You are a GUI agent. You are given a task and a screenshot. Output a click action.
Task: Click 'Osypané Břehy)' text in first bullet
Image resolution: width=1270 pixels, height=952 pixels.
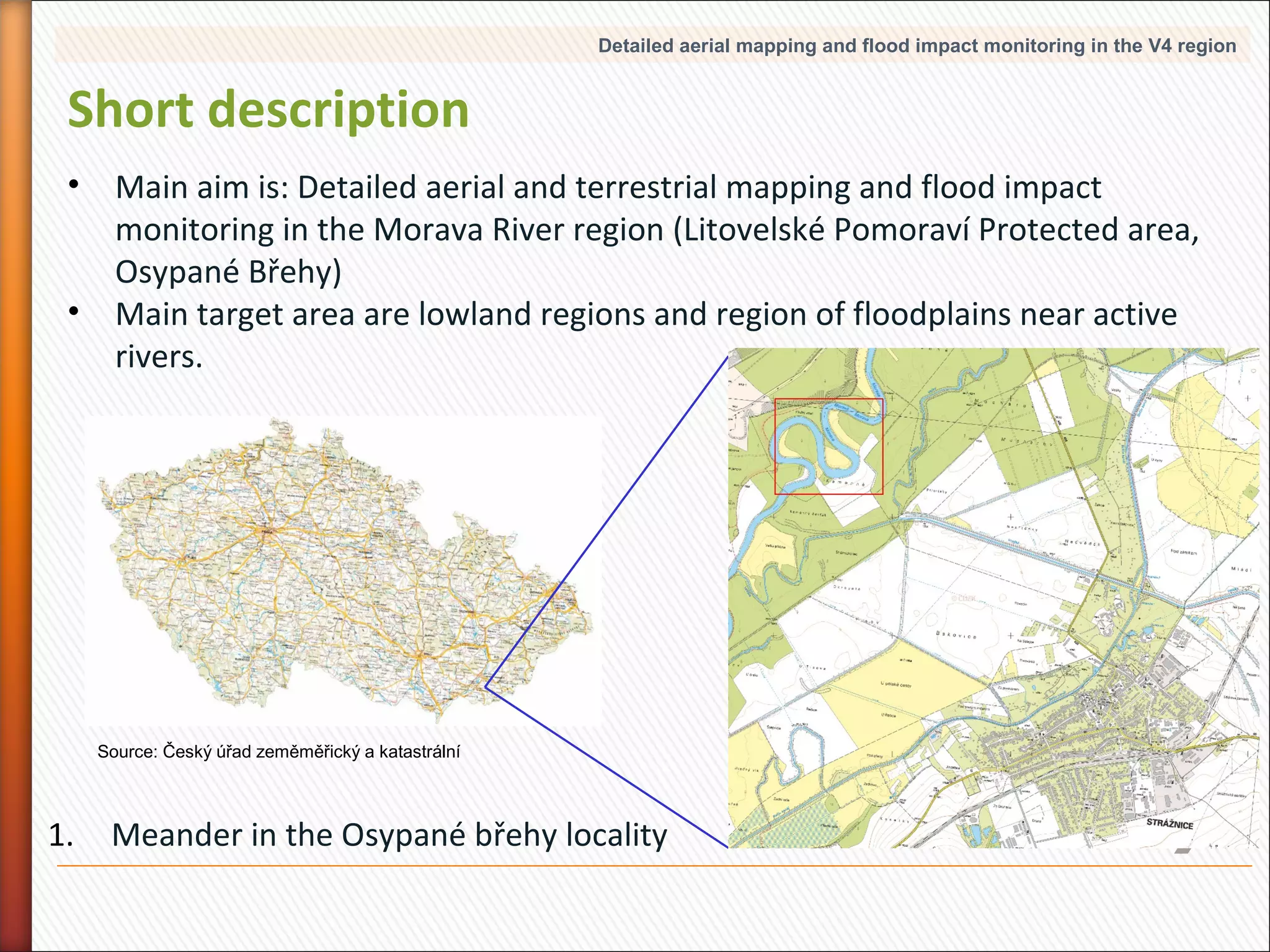pyautogui.click(x=228, y=272)
